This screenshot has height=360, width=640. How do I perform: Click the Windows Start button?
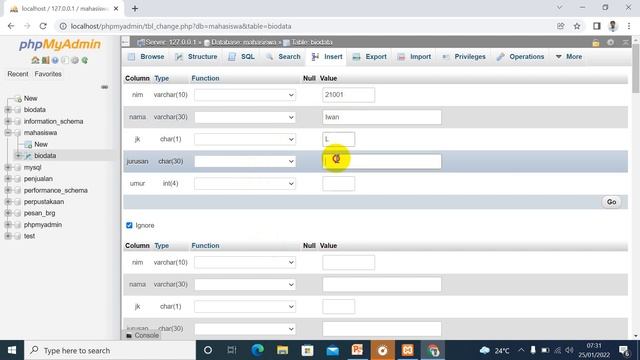click(12, 350)
